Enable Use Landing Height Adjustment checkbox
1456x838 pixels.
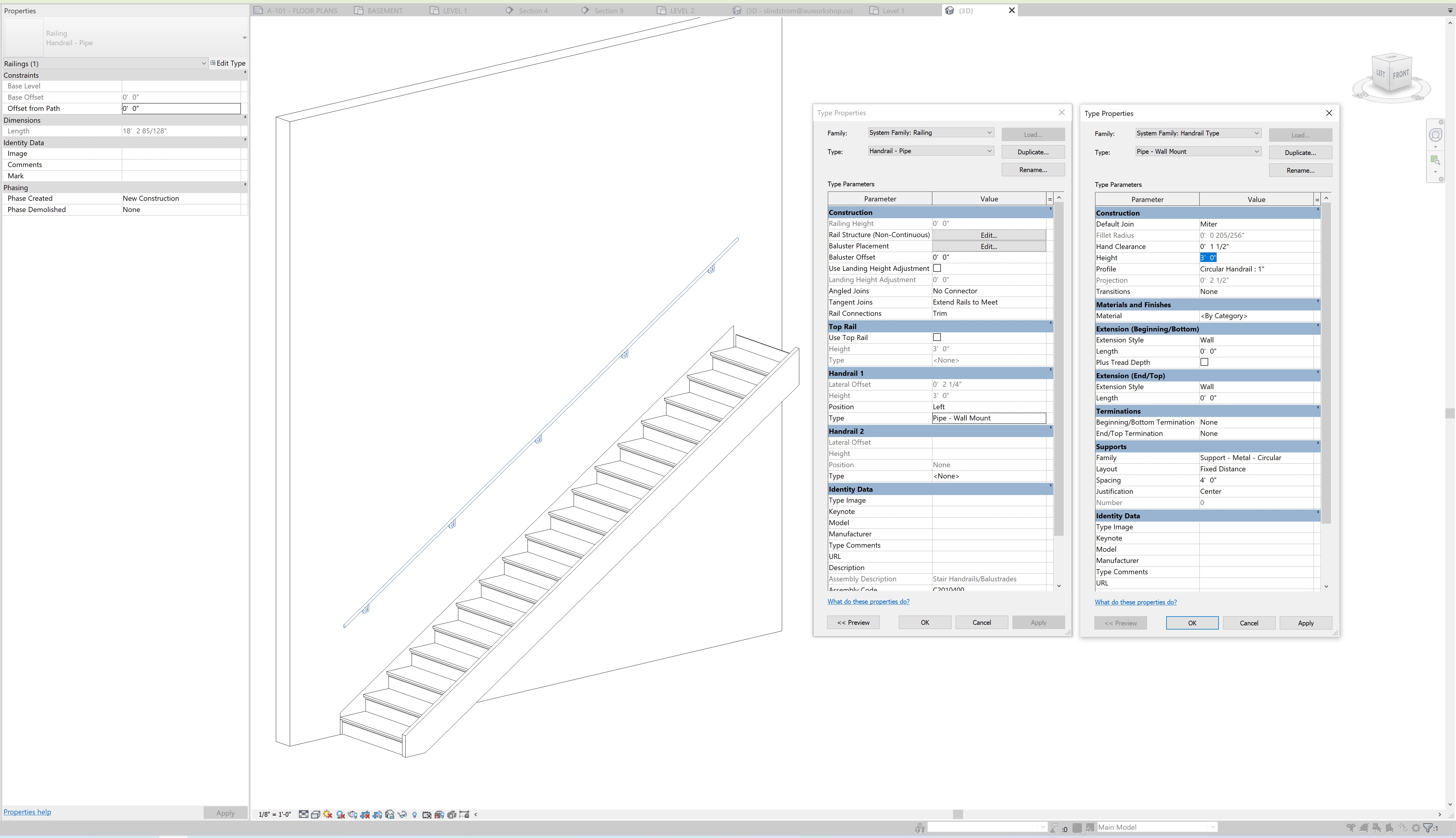pyautogui.click(x=937, y=268)
